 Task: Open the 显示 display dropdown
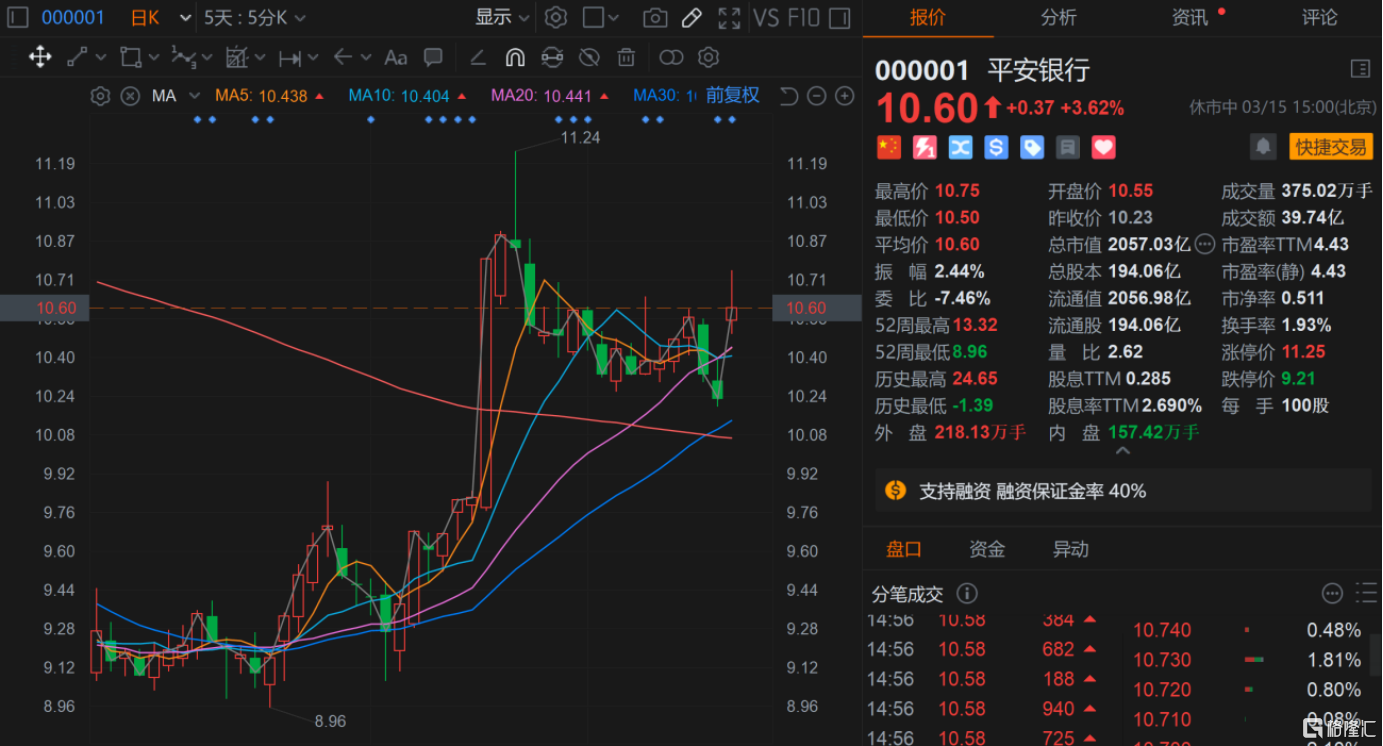[x=503, y=17]
